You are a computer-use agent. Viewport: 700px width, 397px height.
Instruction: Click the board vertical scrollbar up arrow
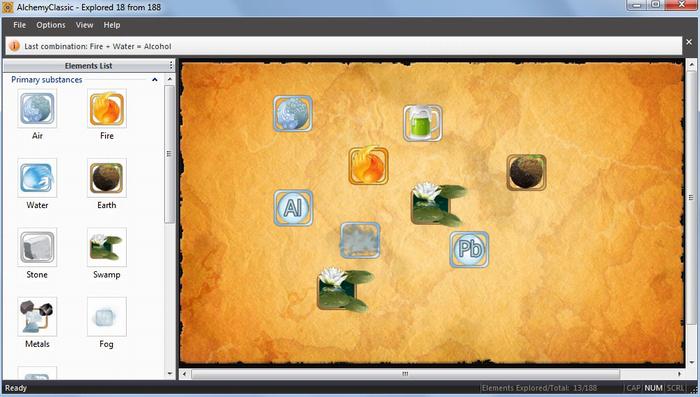coord(691,65)
